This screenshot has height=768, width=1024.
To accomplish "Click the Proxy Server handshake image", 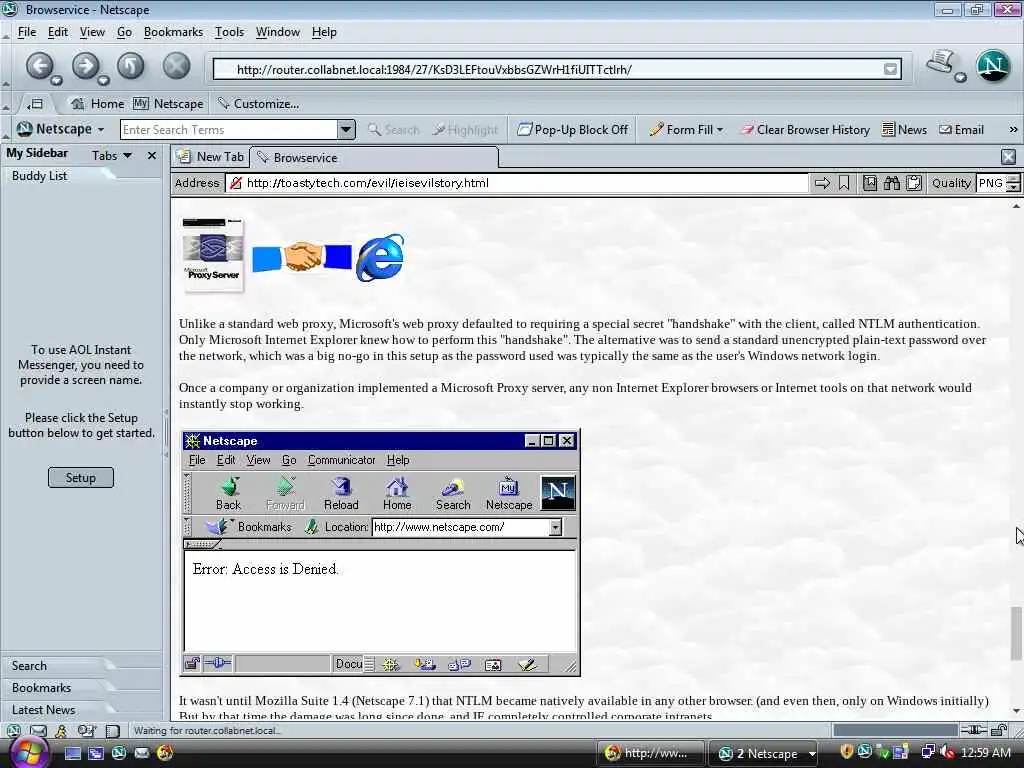I will 293,256.
